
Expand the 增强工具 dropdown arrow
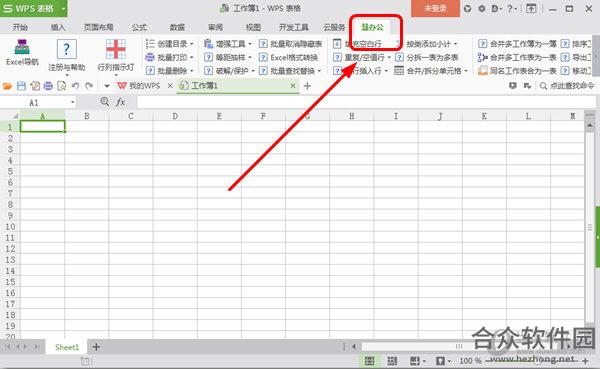point(250,44)
